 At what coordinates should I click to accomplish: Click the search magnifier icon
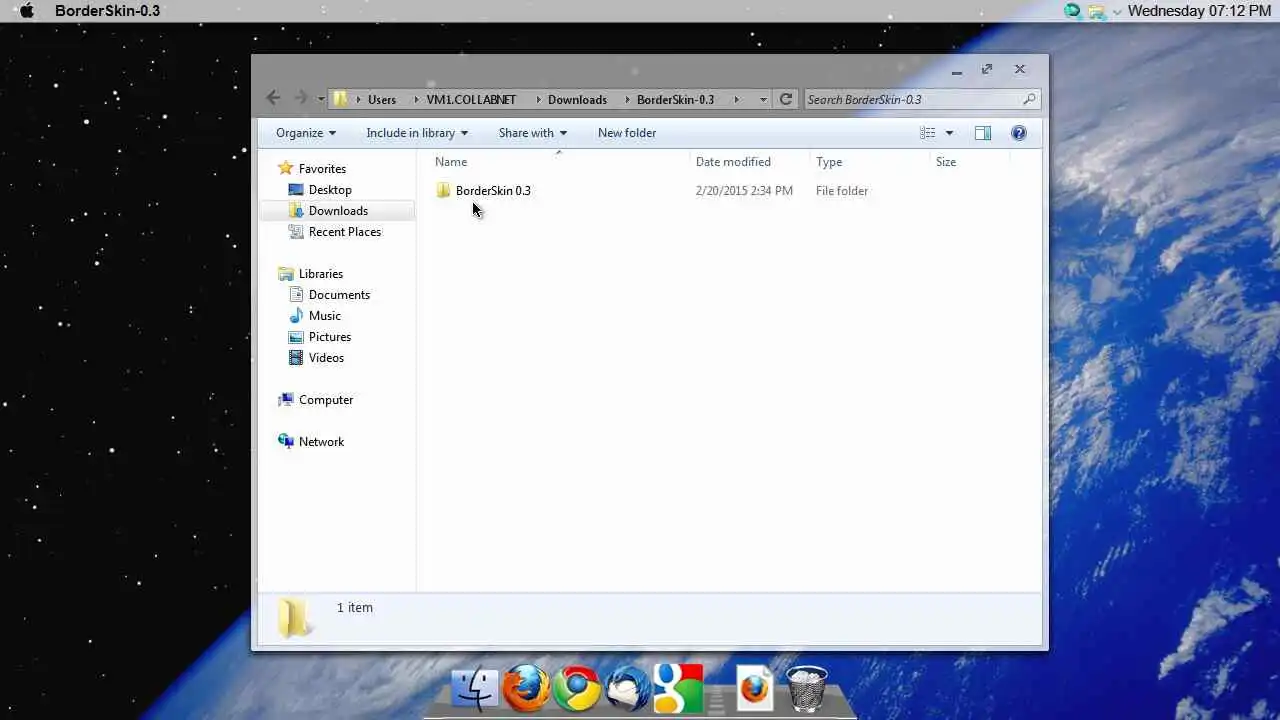(x=1029, y=99)
